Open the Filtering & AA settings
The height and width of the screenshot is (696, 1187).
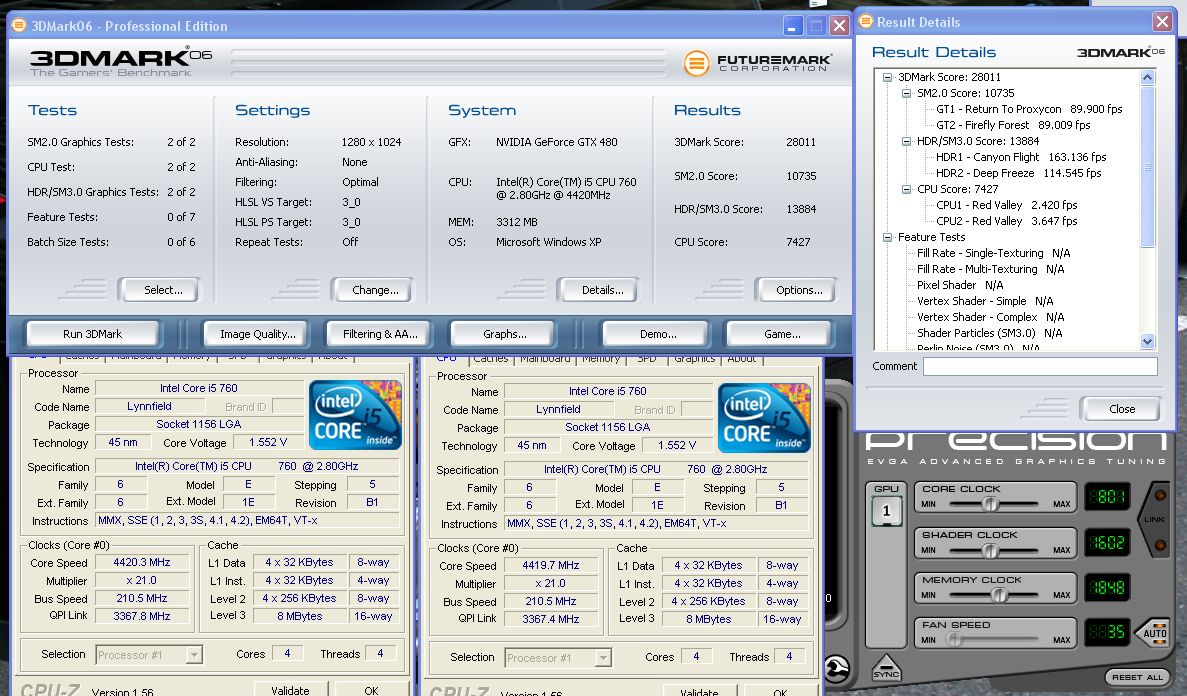380,334
